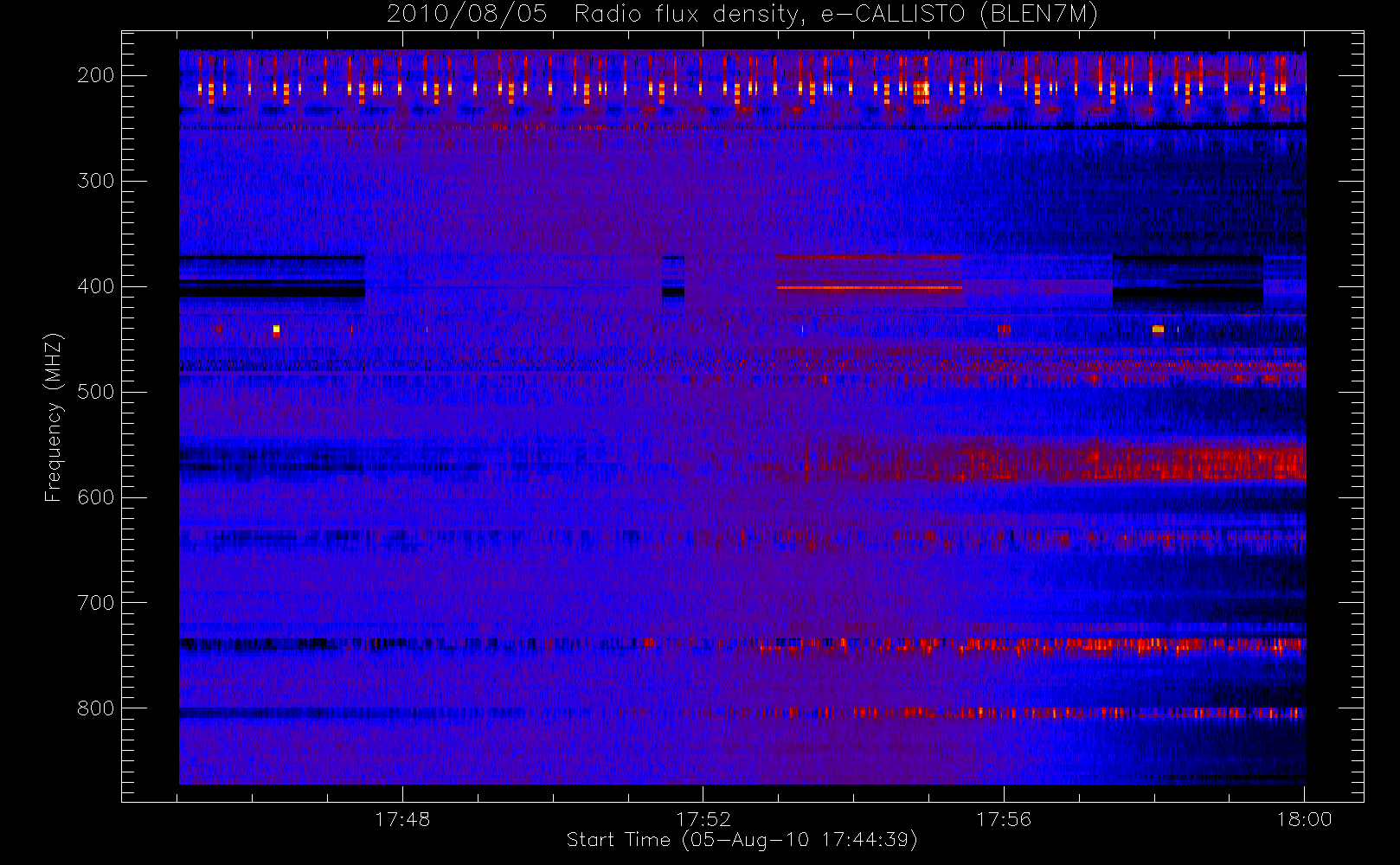Click the 17:48 time tick label
Screen dimensions: 1400x865
[402, 819]
